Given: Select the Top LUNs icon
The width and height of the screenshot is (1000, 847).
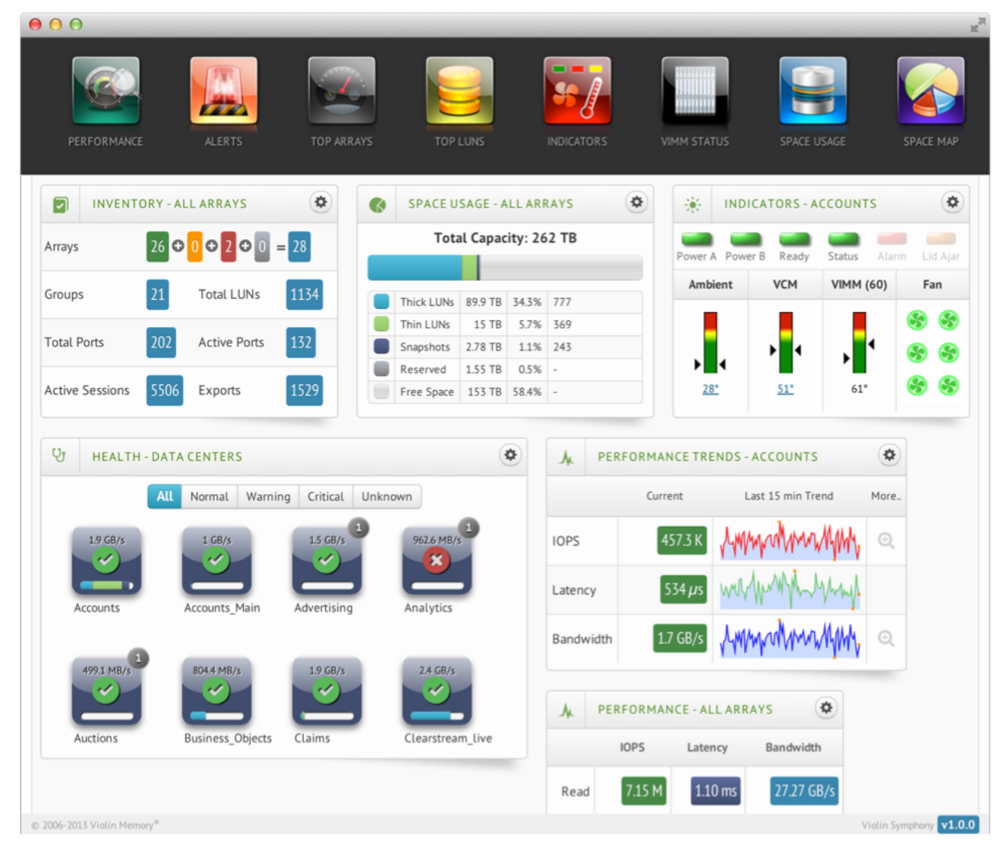Looking at the screenshot, I should pos(459,91).
